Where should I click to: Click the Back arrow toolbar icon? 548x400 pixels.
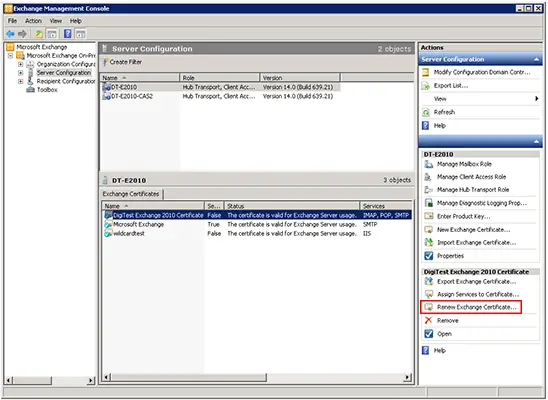(10, 34)
